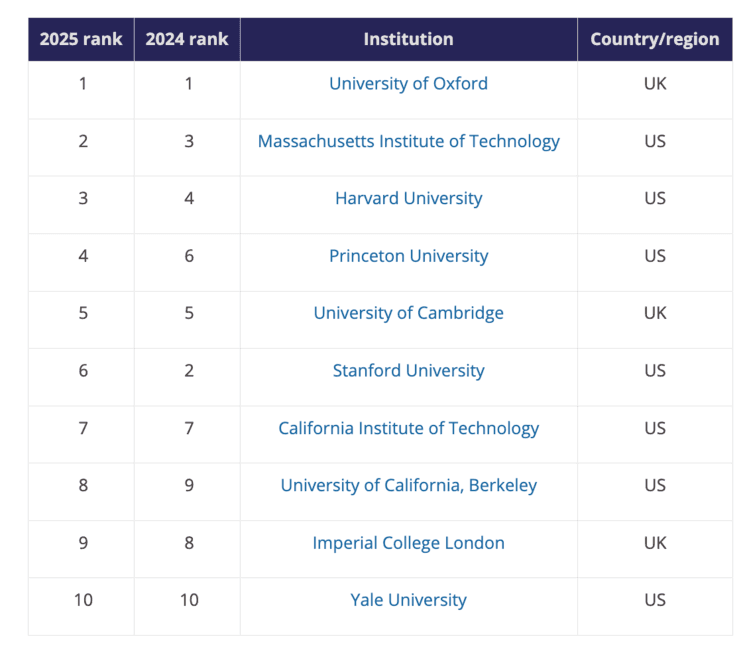745x647 pixels.
Task: Click the Country/region column header
Action: point(654,39)
